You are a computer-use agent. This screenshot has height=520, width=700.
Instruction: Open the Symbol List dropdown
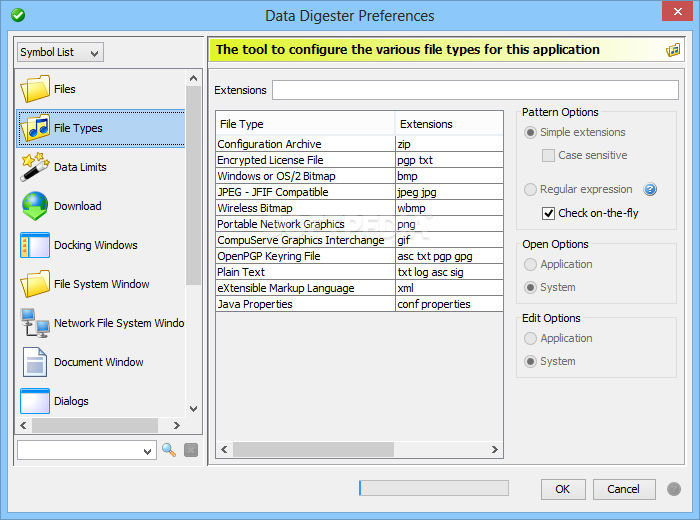(x=60, y=52)
